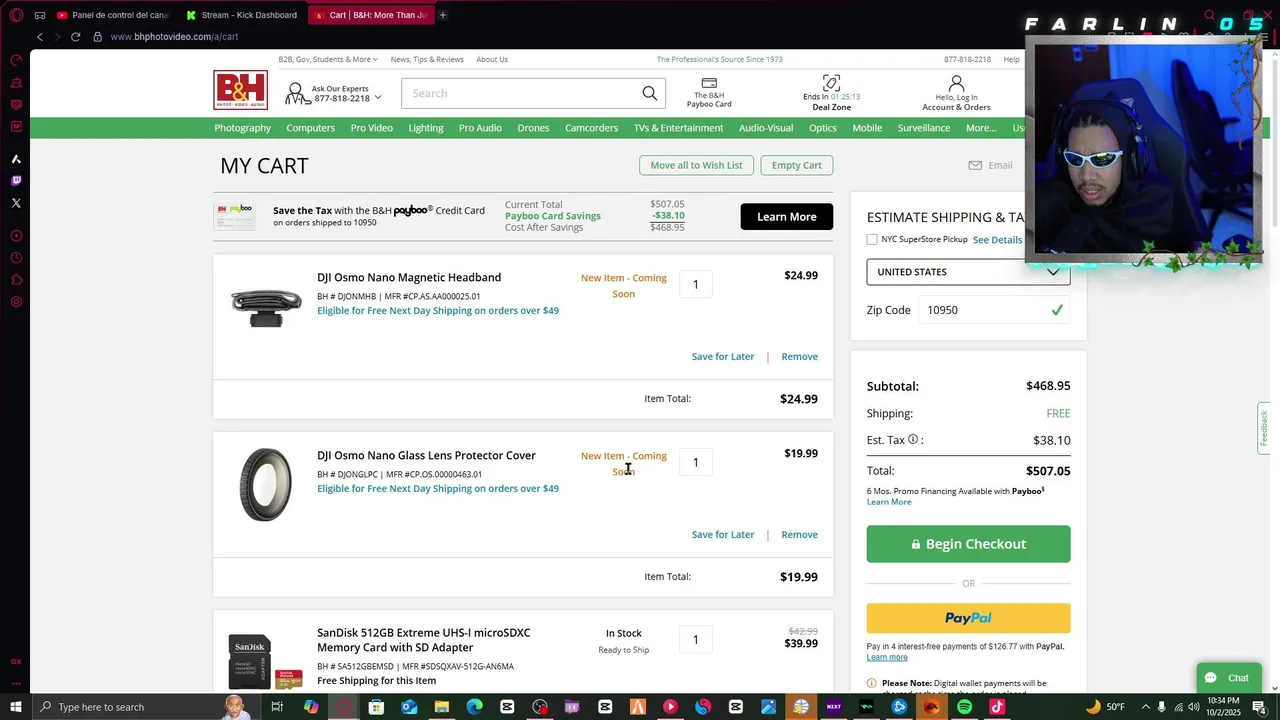The height and width of the screenshot is (720, 1280).
Task: Expand the More... category menu
Action: tap(981, 128)
